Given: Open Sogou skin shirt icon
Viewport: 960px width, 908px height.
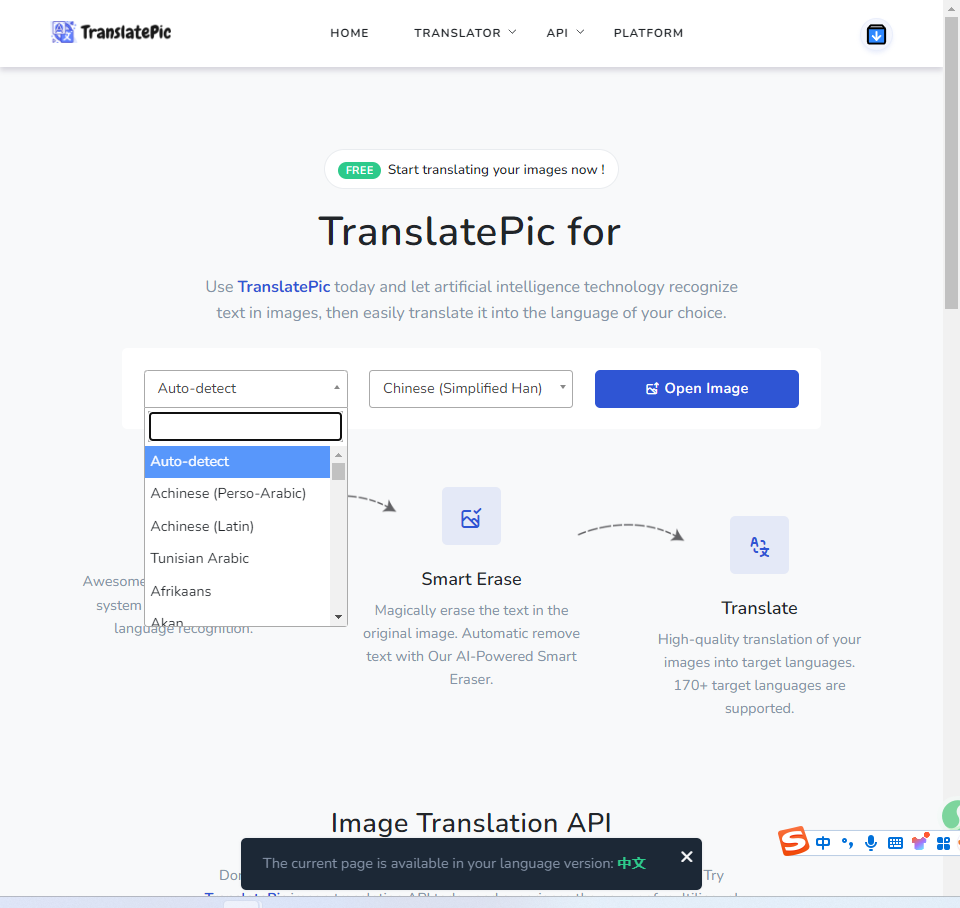Looking at the screenshot, I should pos(920,842).
